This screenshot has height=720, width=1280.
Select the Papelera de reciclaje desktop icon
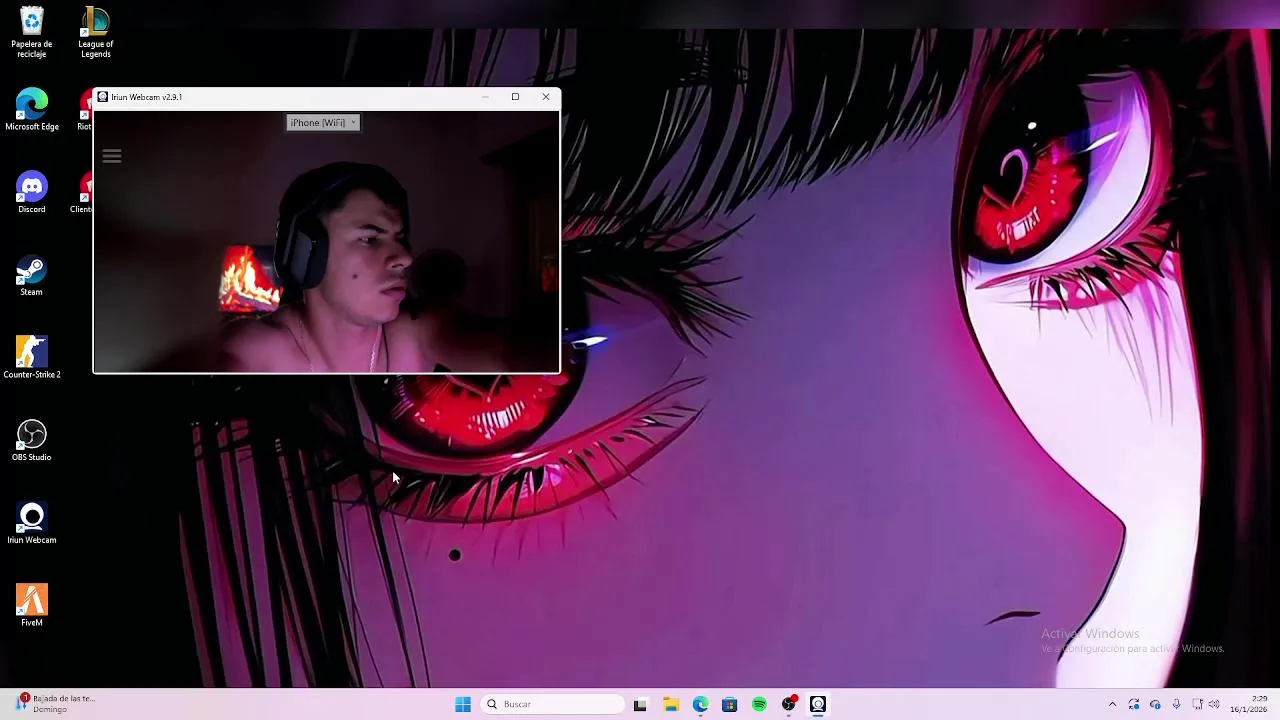[x=31, y=33]
